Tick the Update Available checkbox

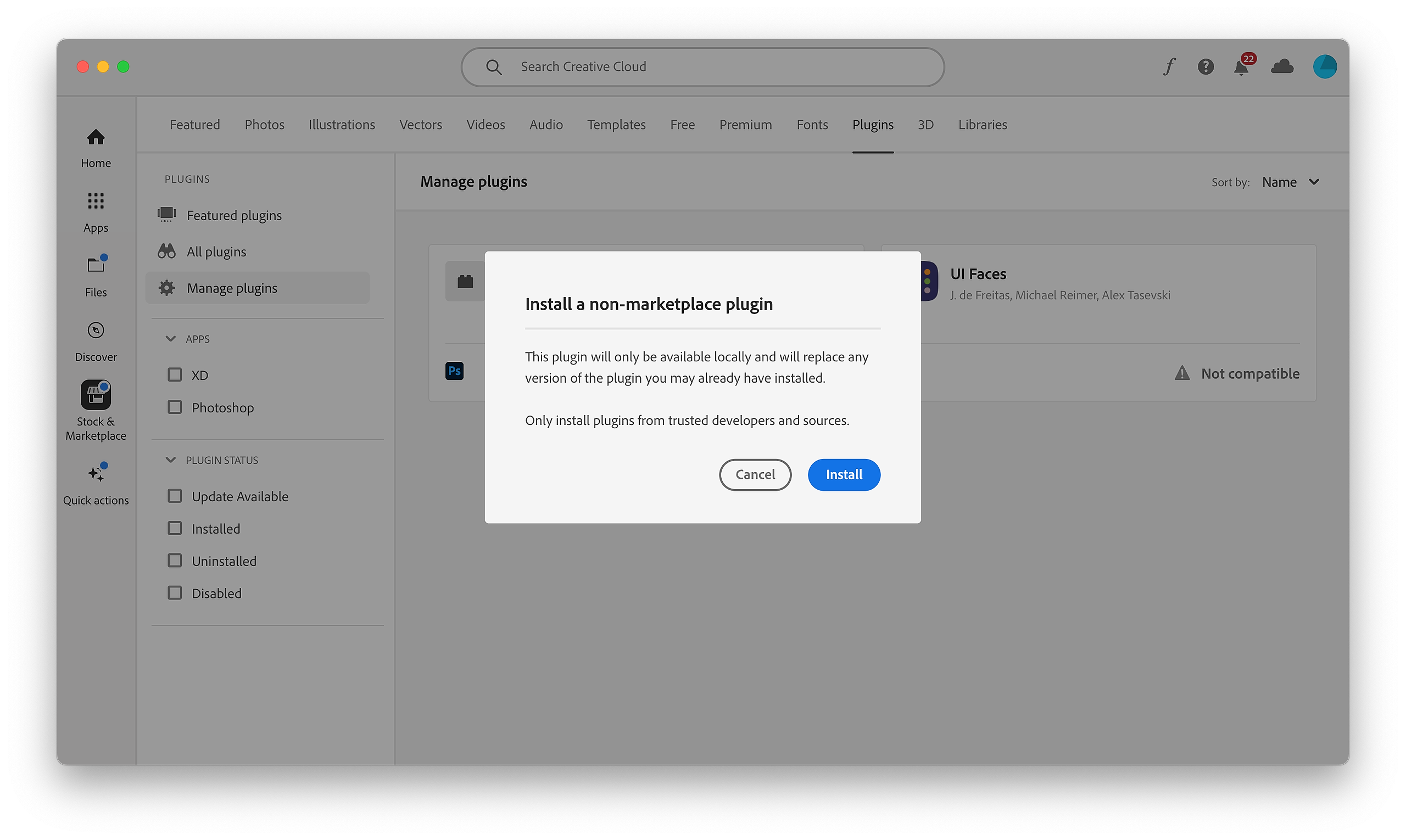175,496
